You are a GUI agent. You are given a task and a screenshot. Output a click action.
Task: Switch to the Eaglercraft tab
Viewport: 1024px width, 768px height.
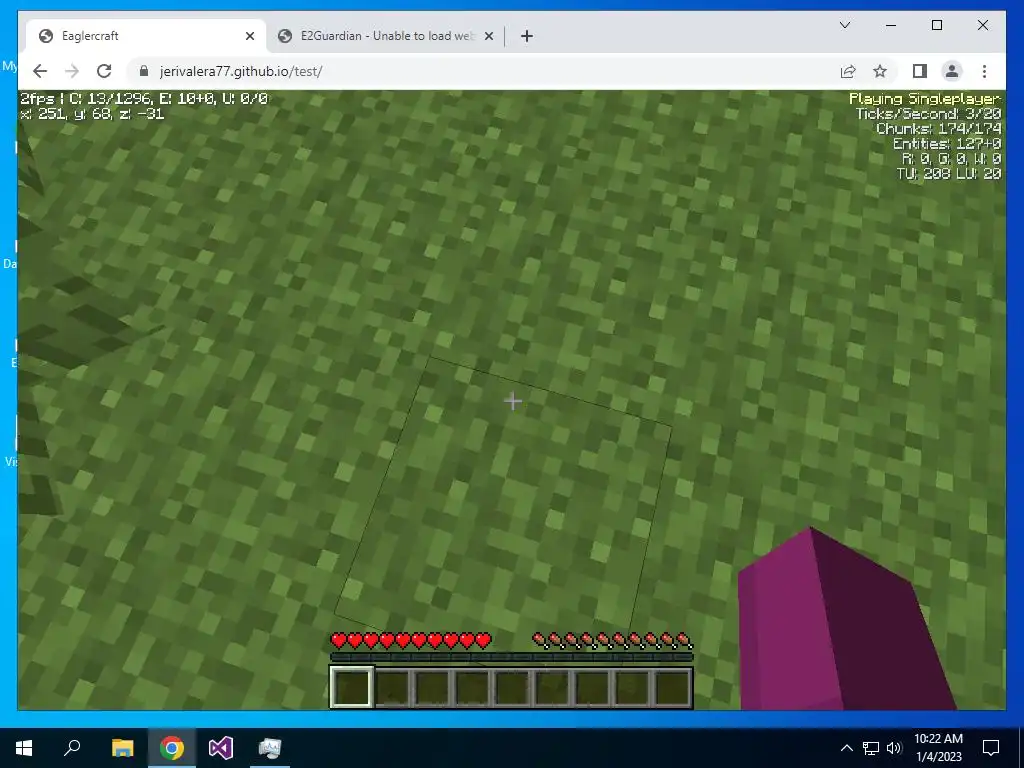(x=144, y=36)
